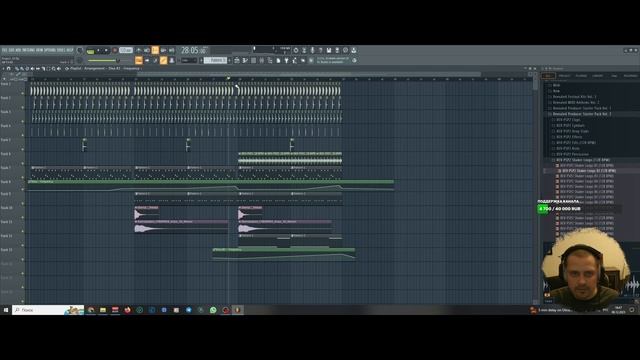
Task: Click the plus button next to Pattern 3
Action: [229, 60]
